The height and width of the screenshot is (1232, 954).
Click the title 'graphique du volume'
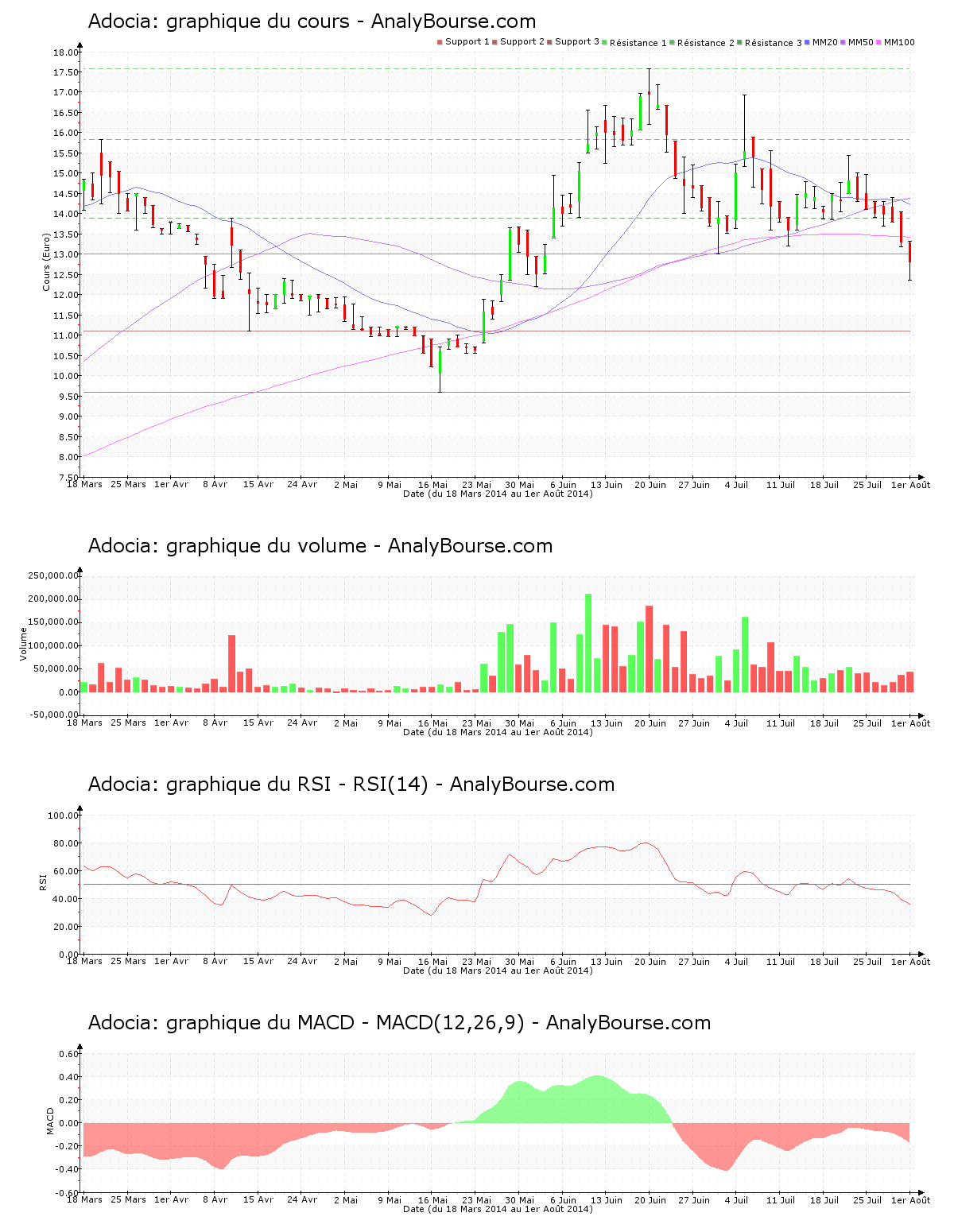coord(266,546)
